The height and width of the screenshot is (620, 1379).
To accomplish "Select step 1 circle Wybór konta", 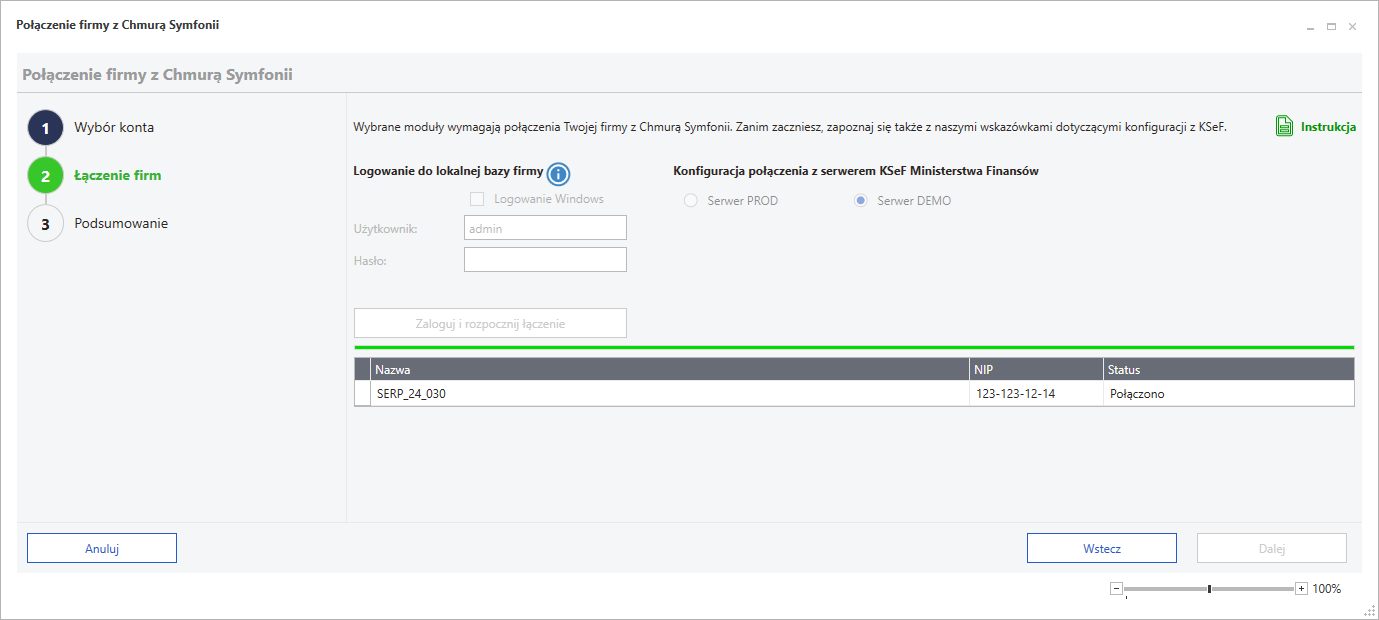I will coord(45,128).
